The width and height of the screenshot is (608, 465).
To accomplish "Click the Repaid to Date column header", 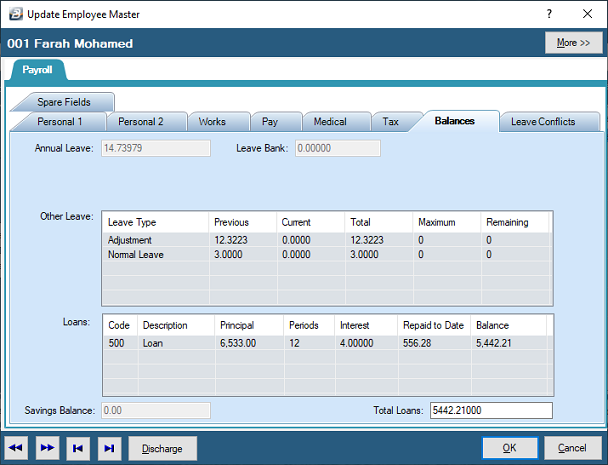I will click(x=434, y=325).
